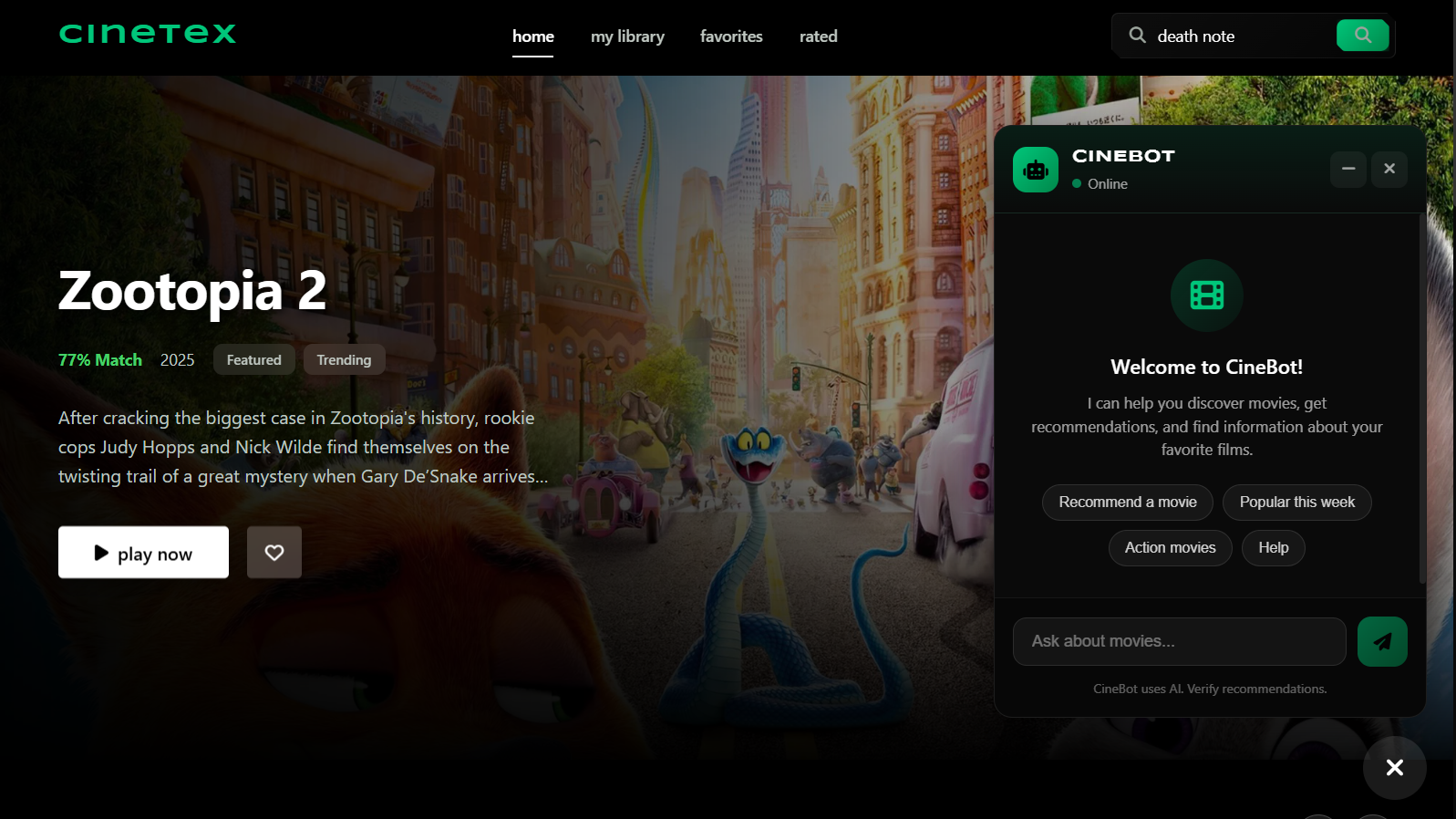Viewport: 1456px width, 819px height.
Task: Click the Trending tag
Action: [344, 359]
